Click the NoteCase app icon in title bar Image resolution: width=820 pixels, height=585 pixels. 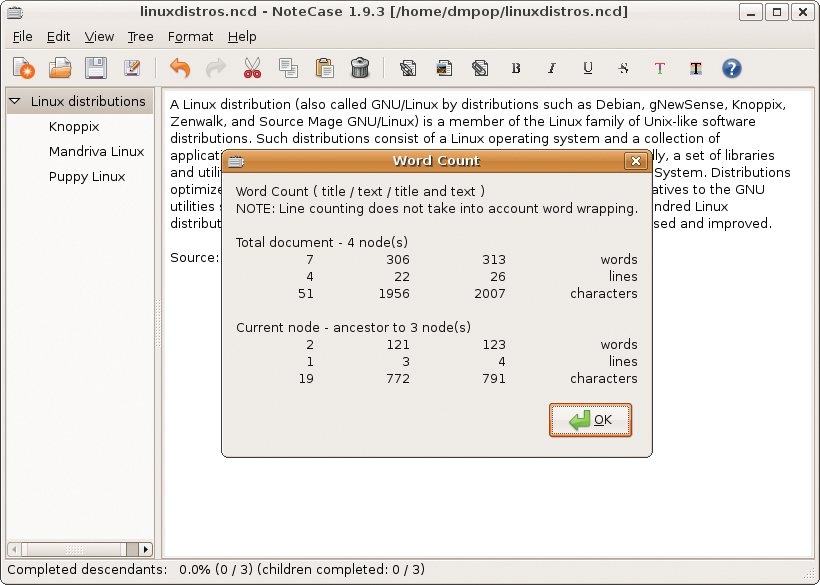click(15, 12)
